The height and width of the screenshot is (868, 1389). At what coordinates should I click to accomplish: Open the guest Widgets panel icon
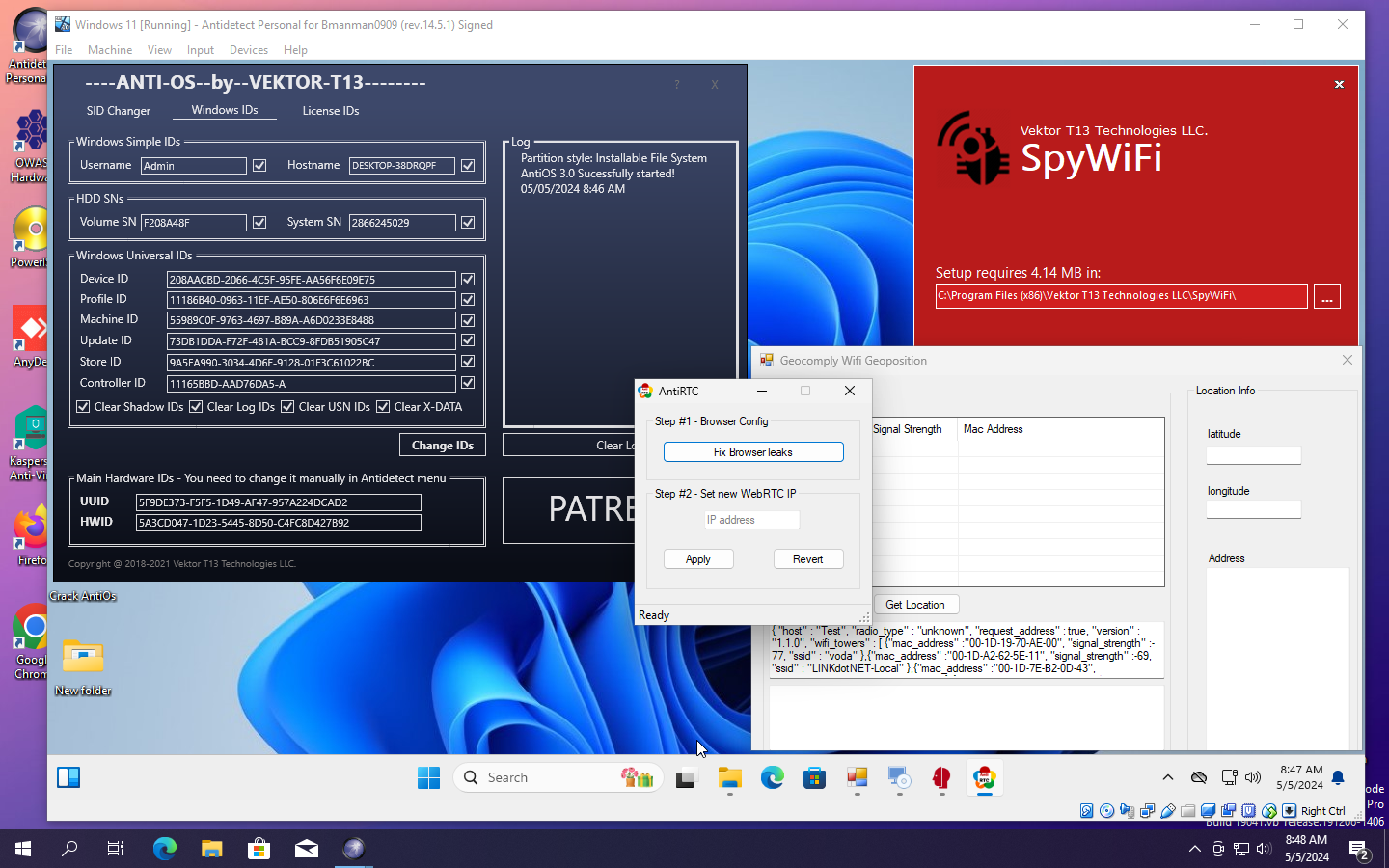coord(68,778)
